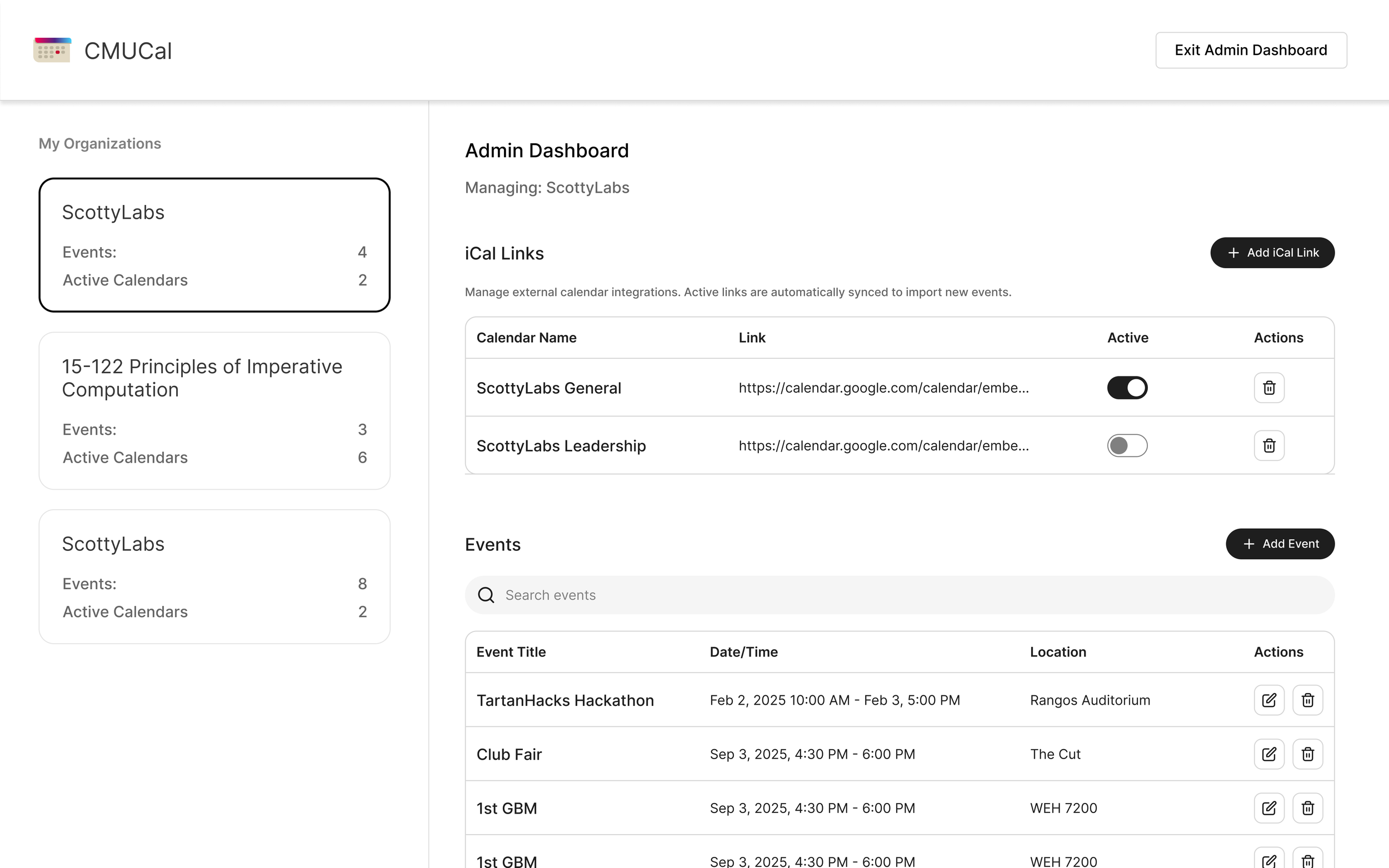Delete the ScottyLabs General iCal link
The image size is (1389, 868).
point(1268,388)
